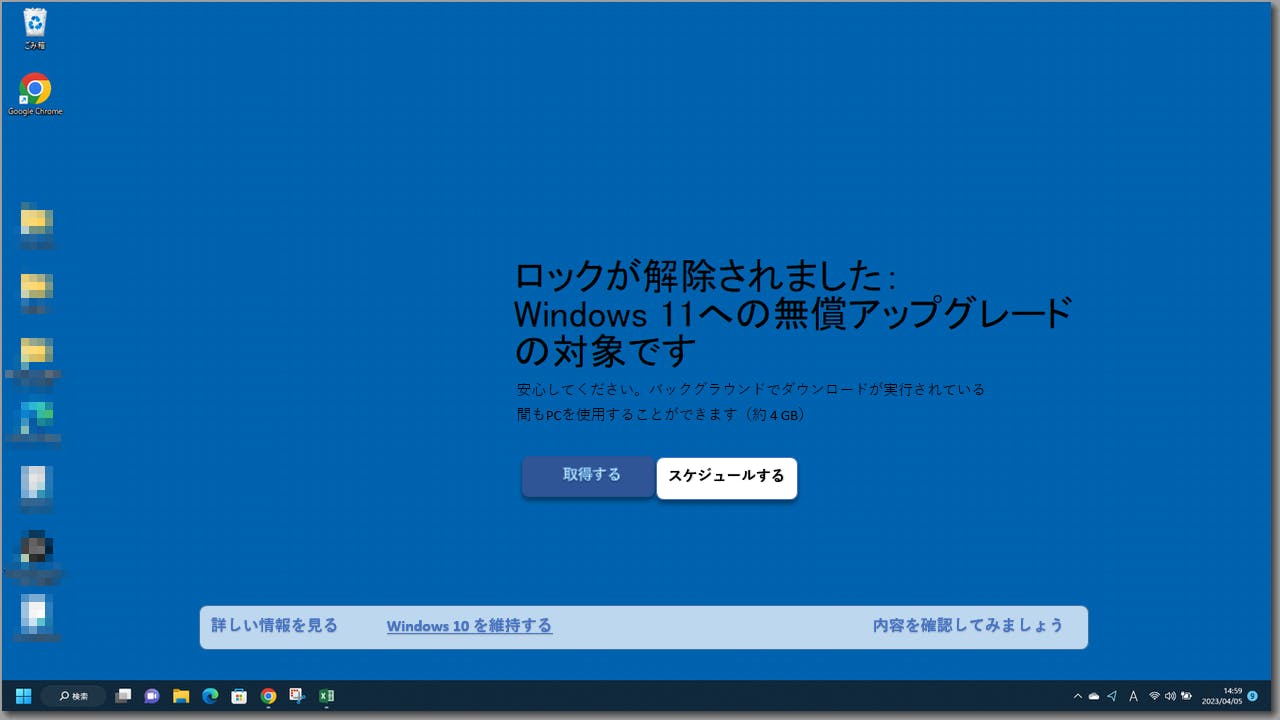Expand hidden system tray icons chevron

[x=1077, y=696]
